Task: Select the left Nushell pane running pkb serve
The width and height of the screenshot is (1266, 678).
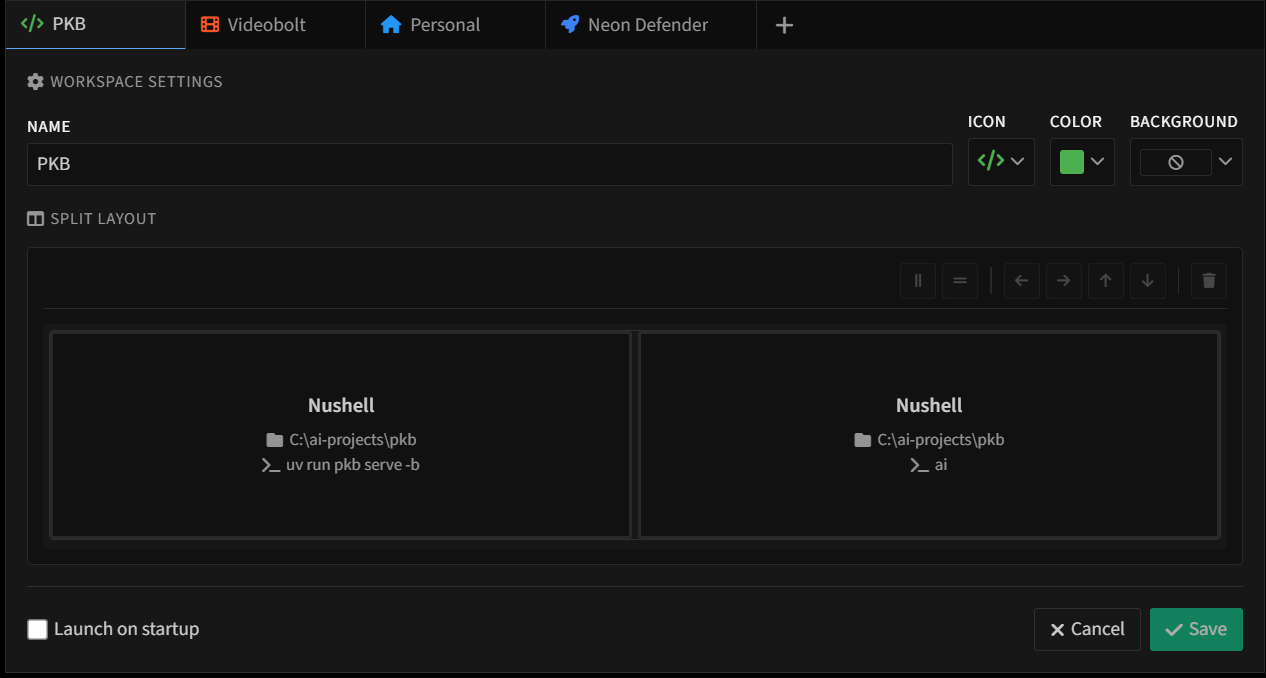Action: [341, 435]
